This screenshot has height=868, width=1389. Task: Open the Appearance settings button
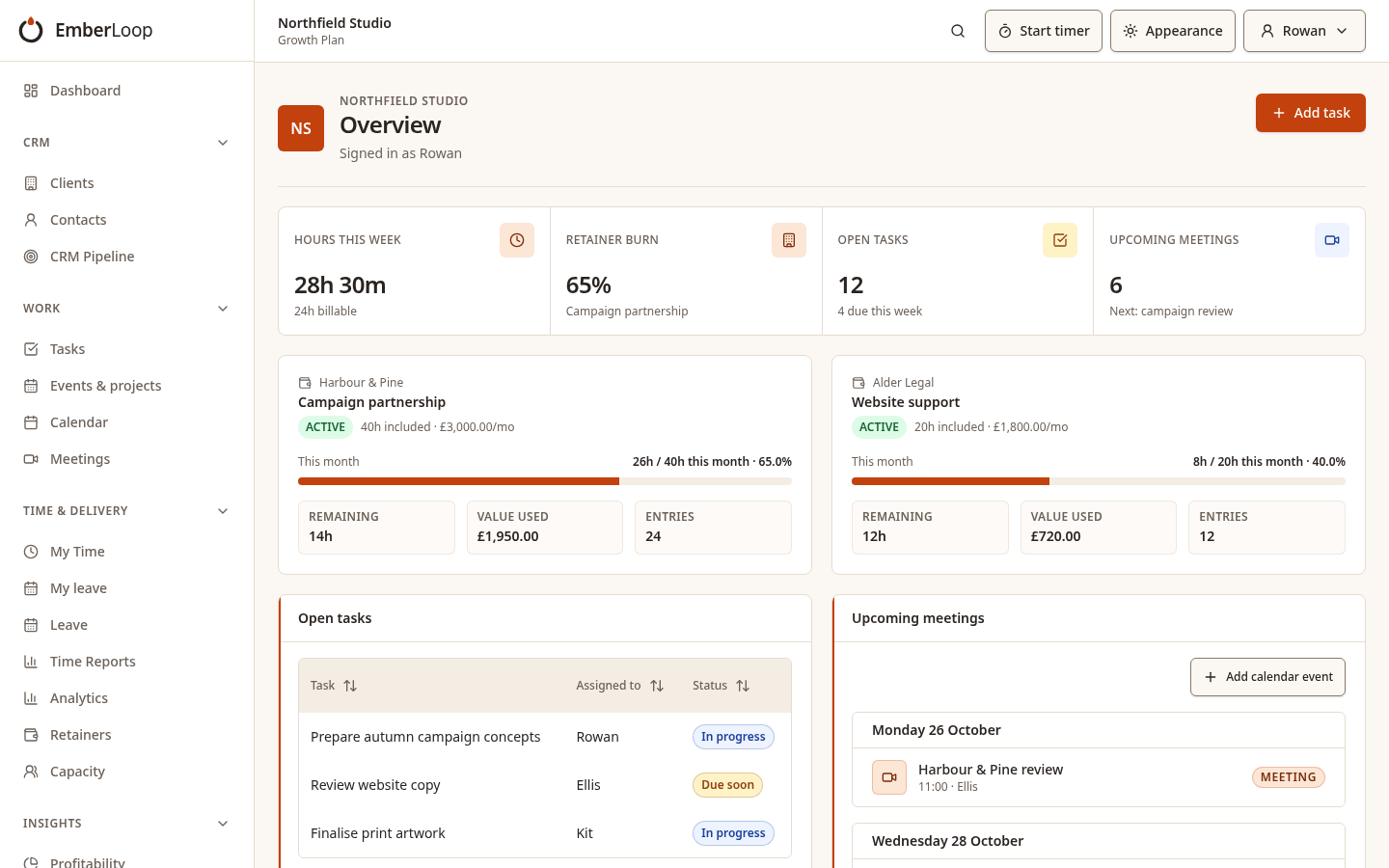click(1173, 31)
